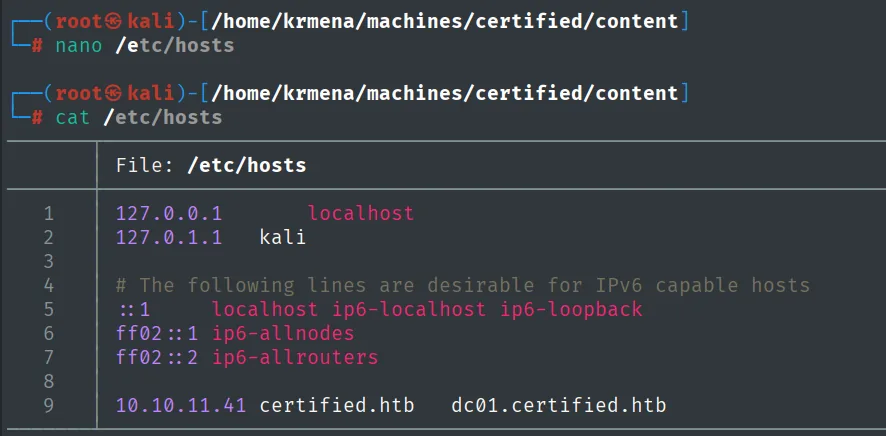Viewport: 886px width, 436px height.
Task: Click the directory path in the nano prompt line
Action: coord(445,21)
